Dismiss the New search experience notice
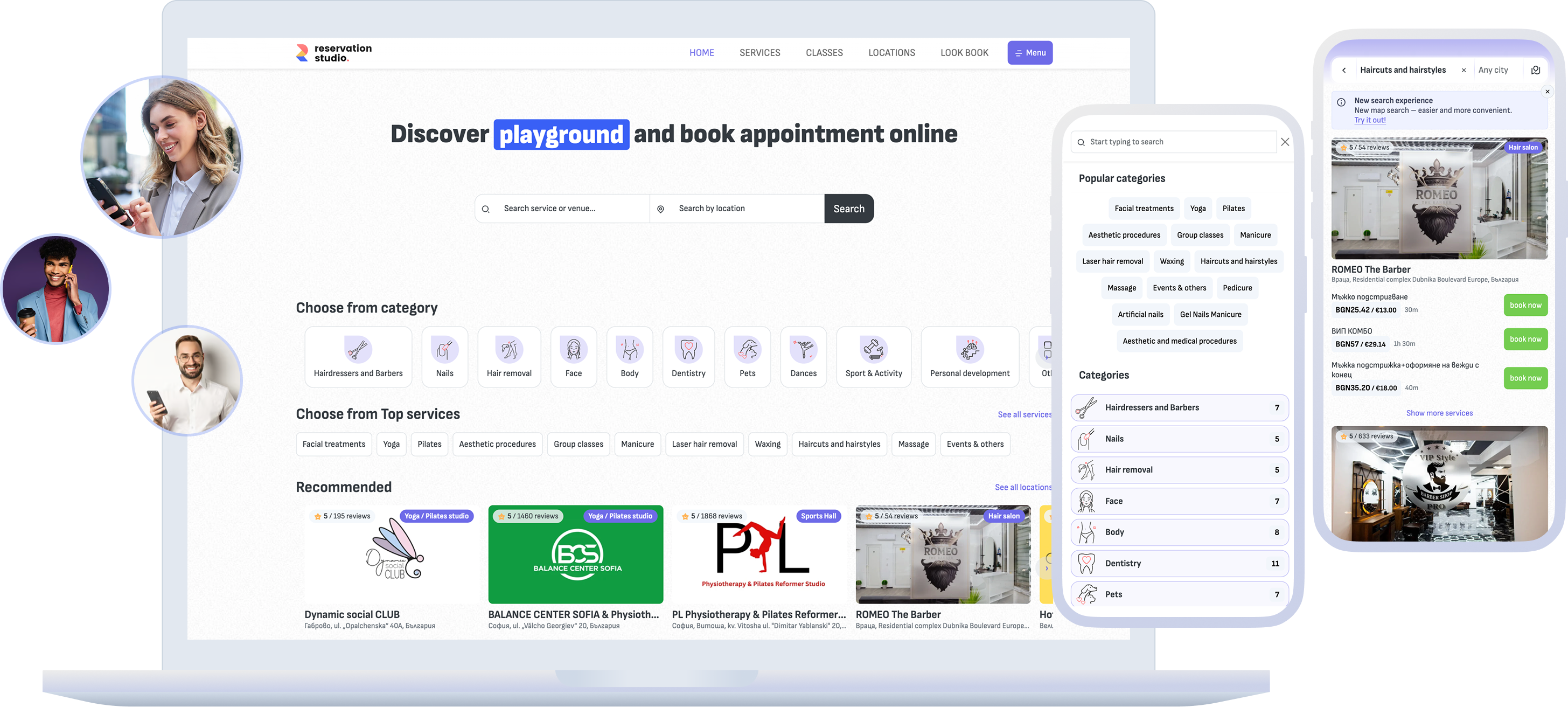Screen dimensions: 1568x707 click(1548, 92)
